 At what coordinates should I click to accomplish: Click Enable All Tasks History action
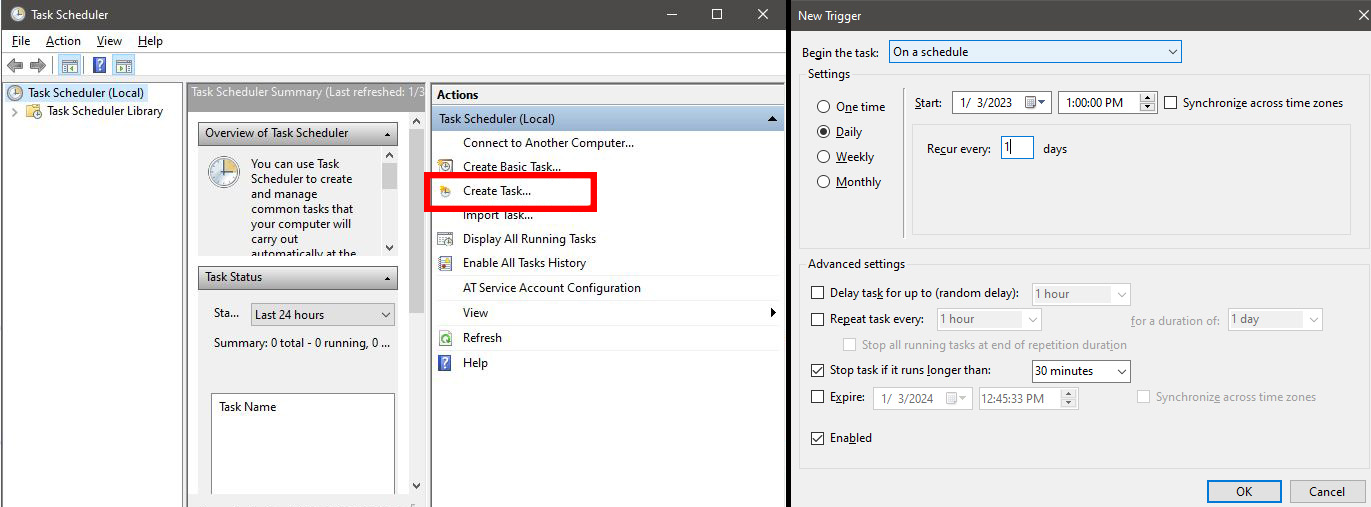524,263
